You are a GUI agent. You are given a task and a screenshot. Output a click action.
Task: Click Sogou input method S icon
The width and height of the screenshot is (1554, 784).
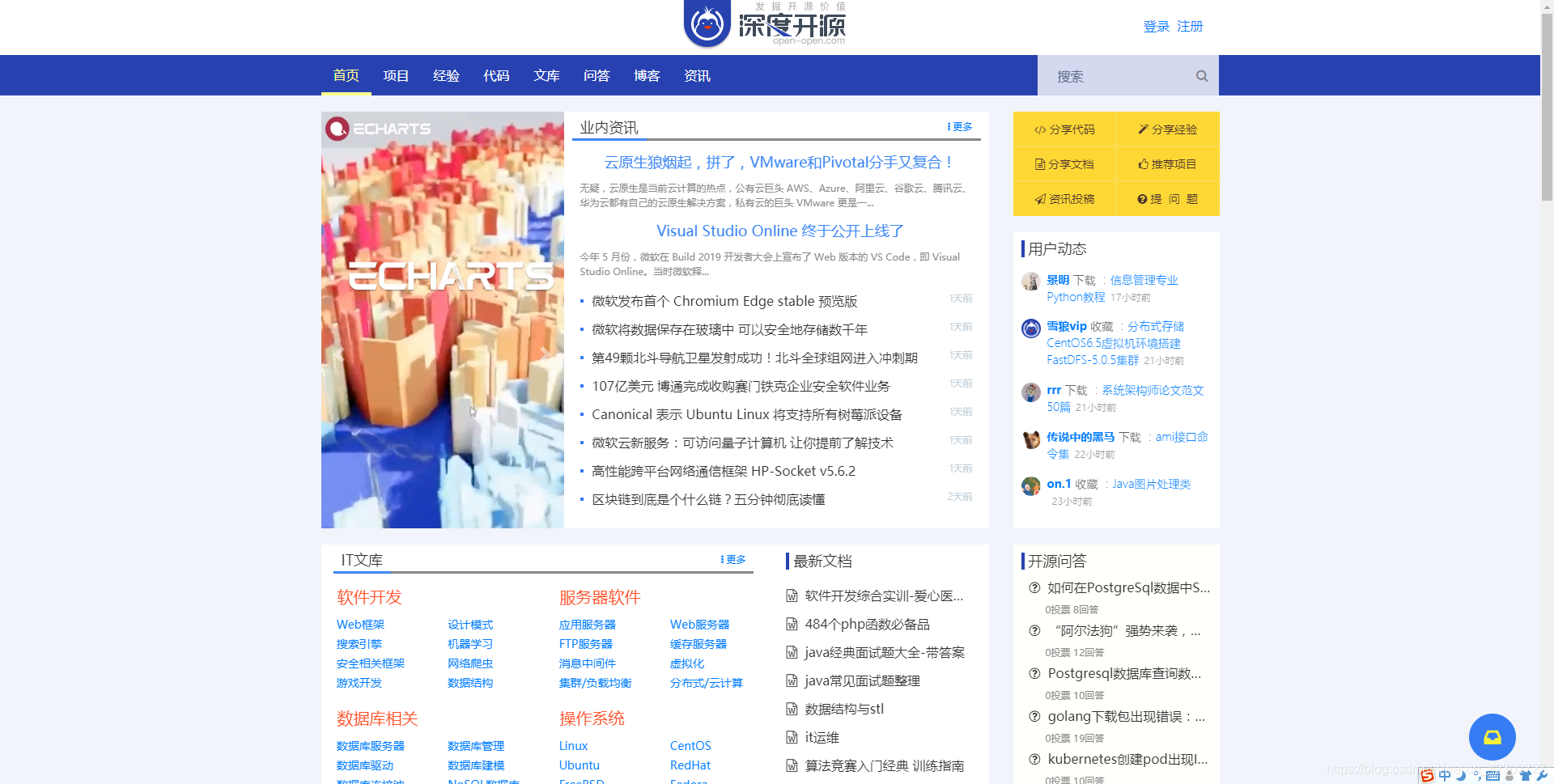pyautogui.click(x=1427, y=776)
